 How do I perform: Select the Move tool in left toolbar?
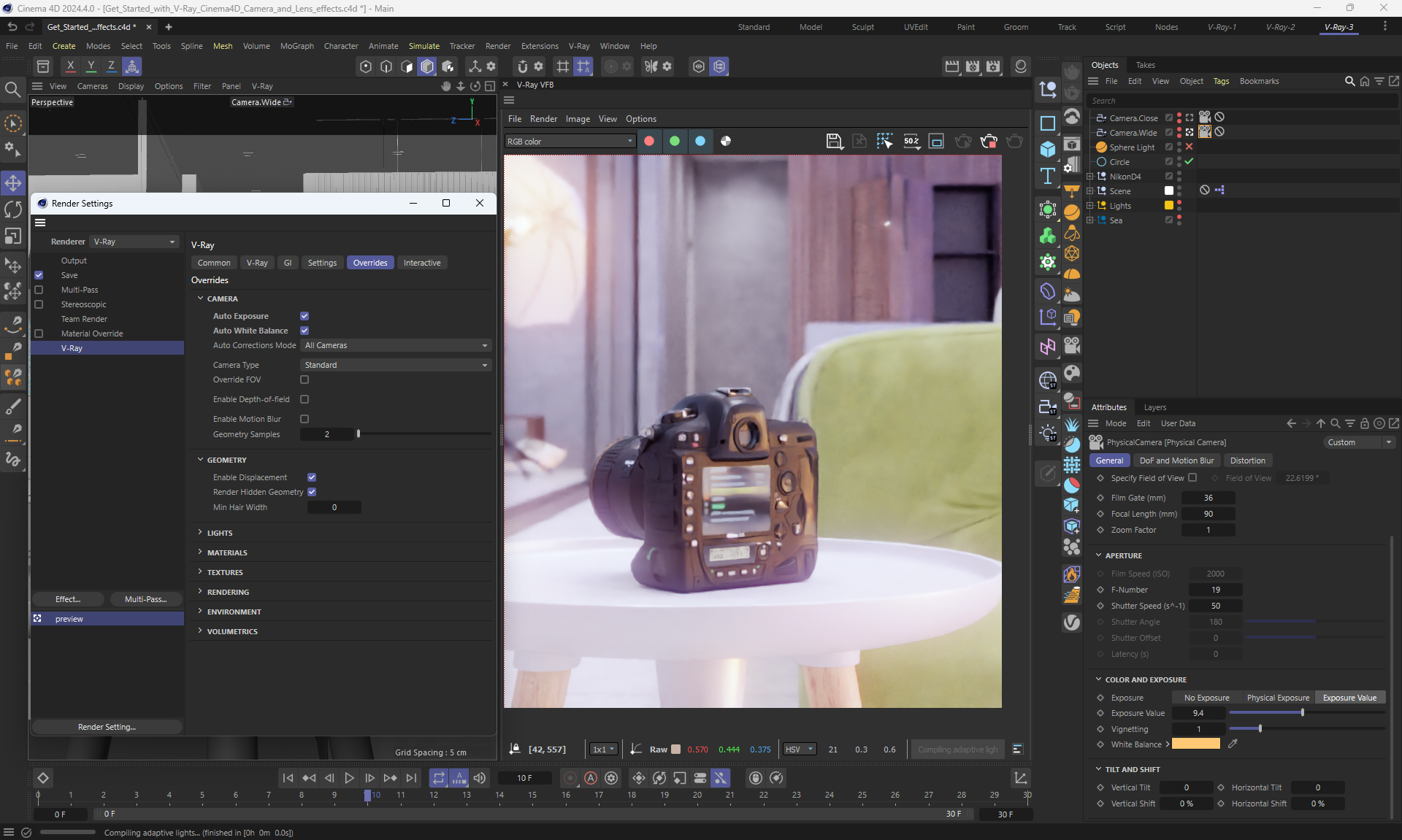(13, 182)
